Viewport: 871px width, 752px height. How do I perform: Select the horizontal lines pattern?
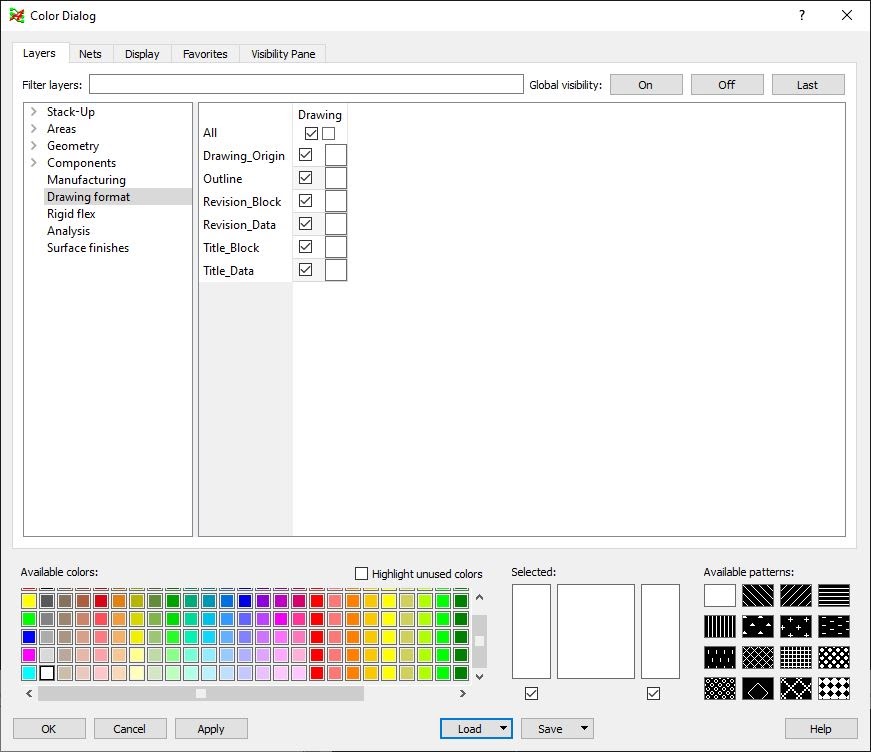click(834, 595)
